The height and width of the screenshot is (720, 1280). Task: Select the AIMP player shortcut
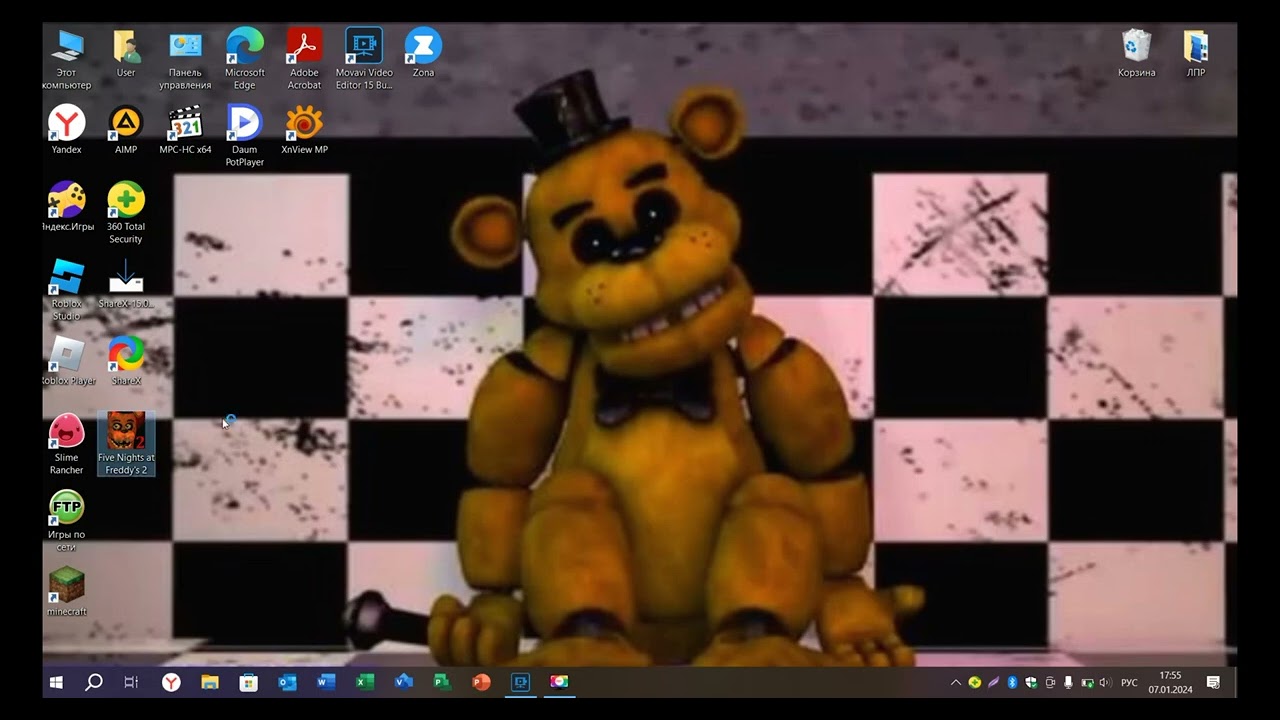(126, 130)
